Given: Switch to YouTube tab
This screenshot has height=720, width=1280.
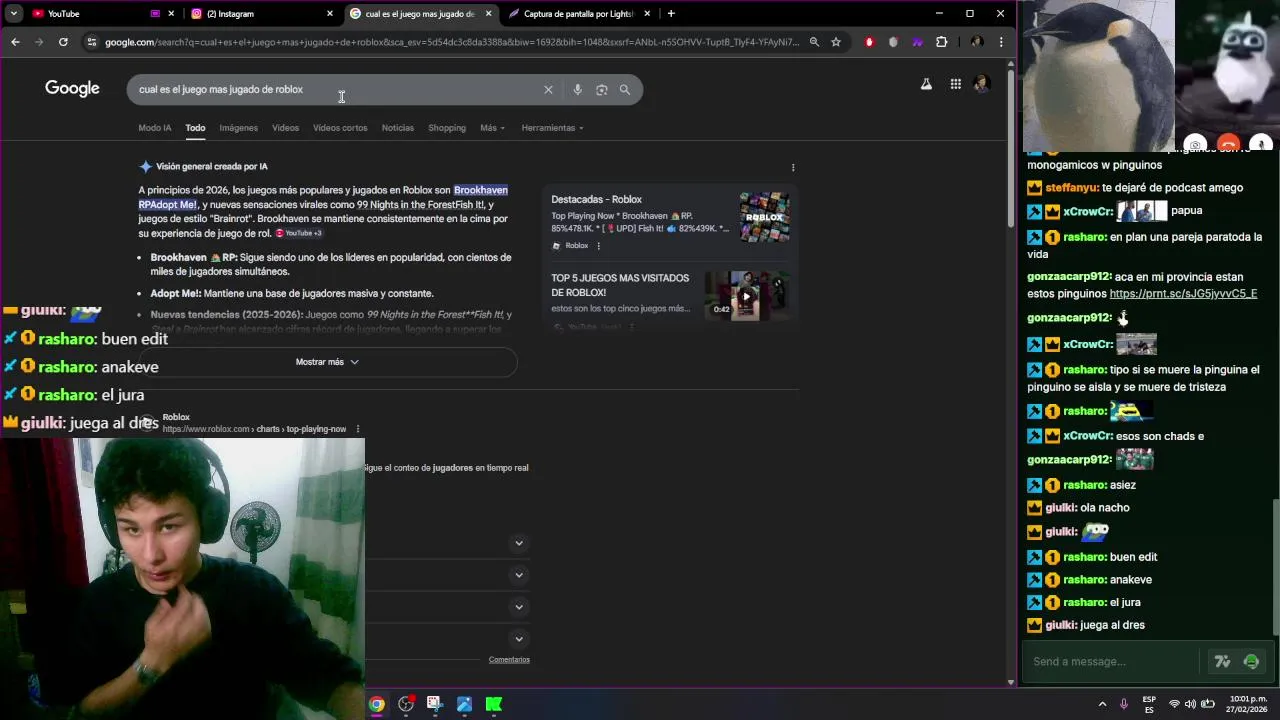Looking at the screenshot, I should pyautogui.click(x=90, y=14).
